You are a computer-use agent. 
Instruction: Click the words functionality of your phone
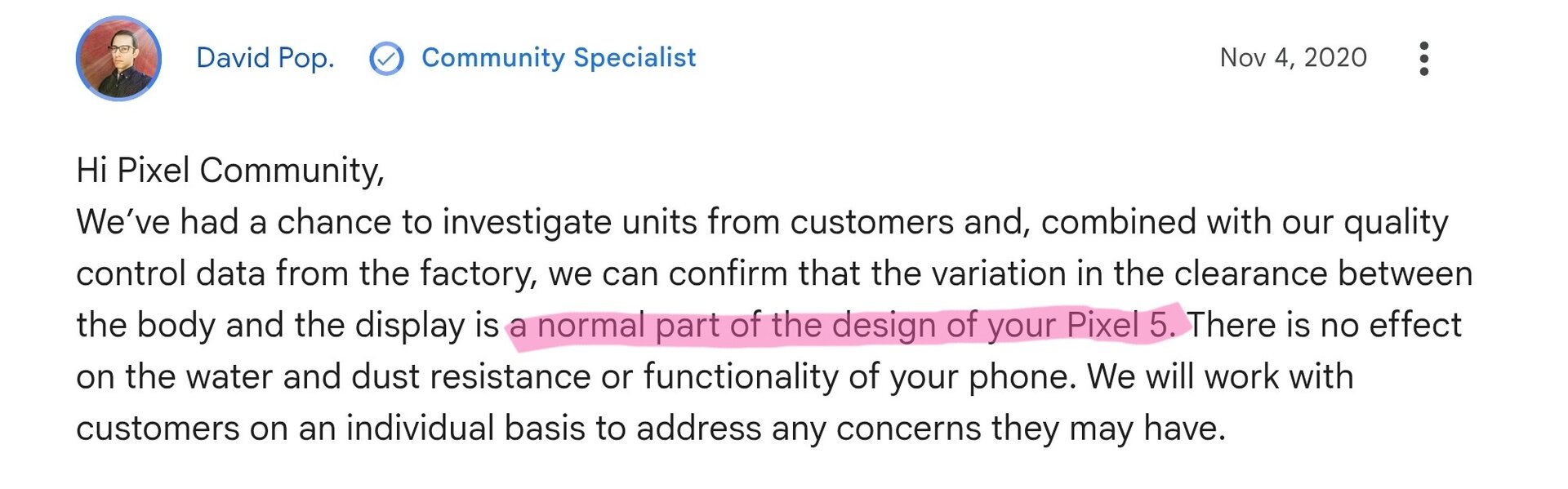coord(860,376)
